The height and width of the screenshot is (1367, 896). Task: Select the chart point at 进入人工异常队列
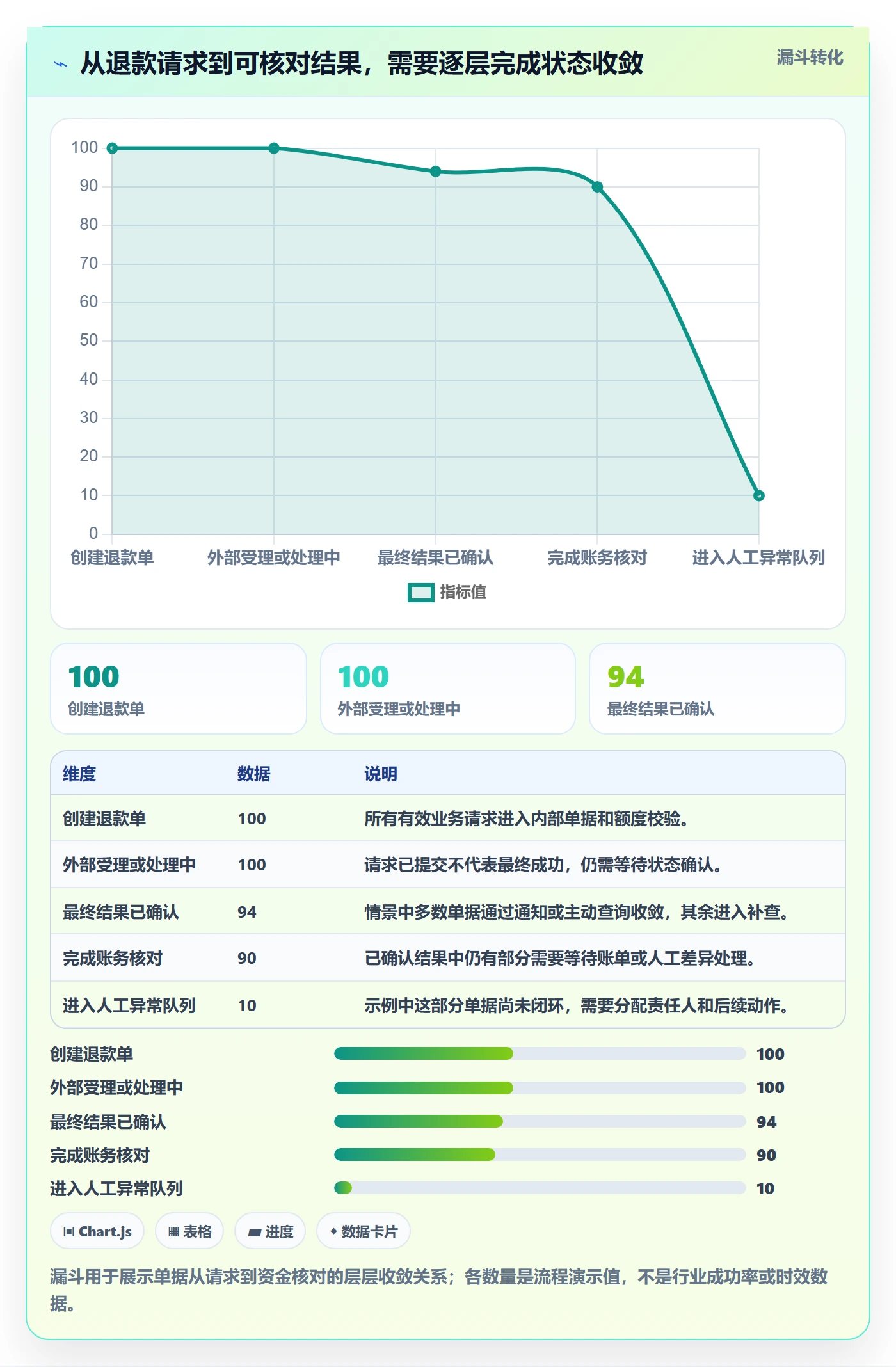pos(759,495)
